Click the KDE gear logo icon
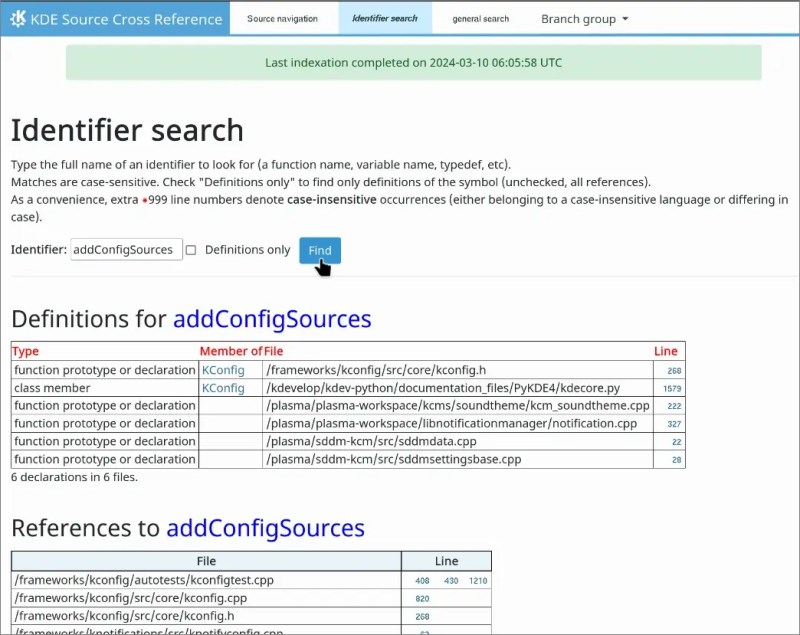 [x=18, y=19]
